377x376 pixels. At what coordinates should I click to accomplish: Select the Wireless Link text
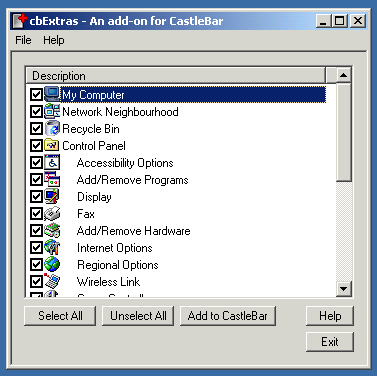click(x=108, y=282)
